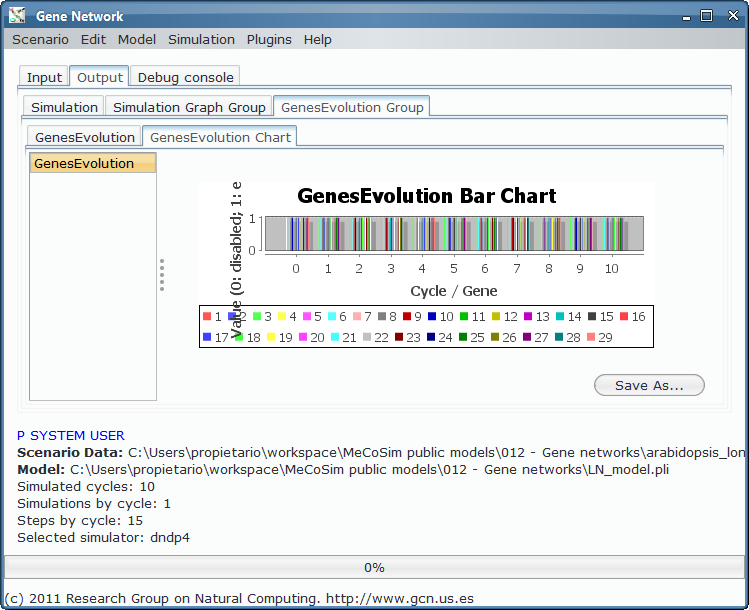Click legend swatch for series 1
This screenshot has width=749, height=610.
click(x=207, y=316)
